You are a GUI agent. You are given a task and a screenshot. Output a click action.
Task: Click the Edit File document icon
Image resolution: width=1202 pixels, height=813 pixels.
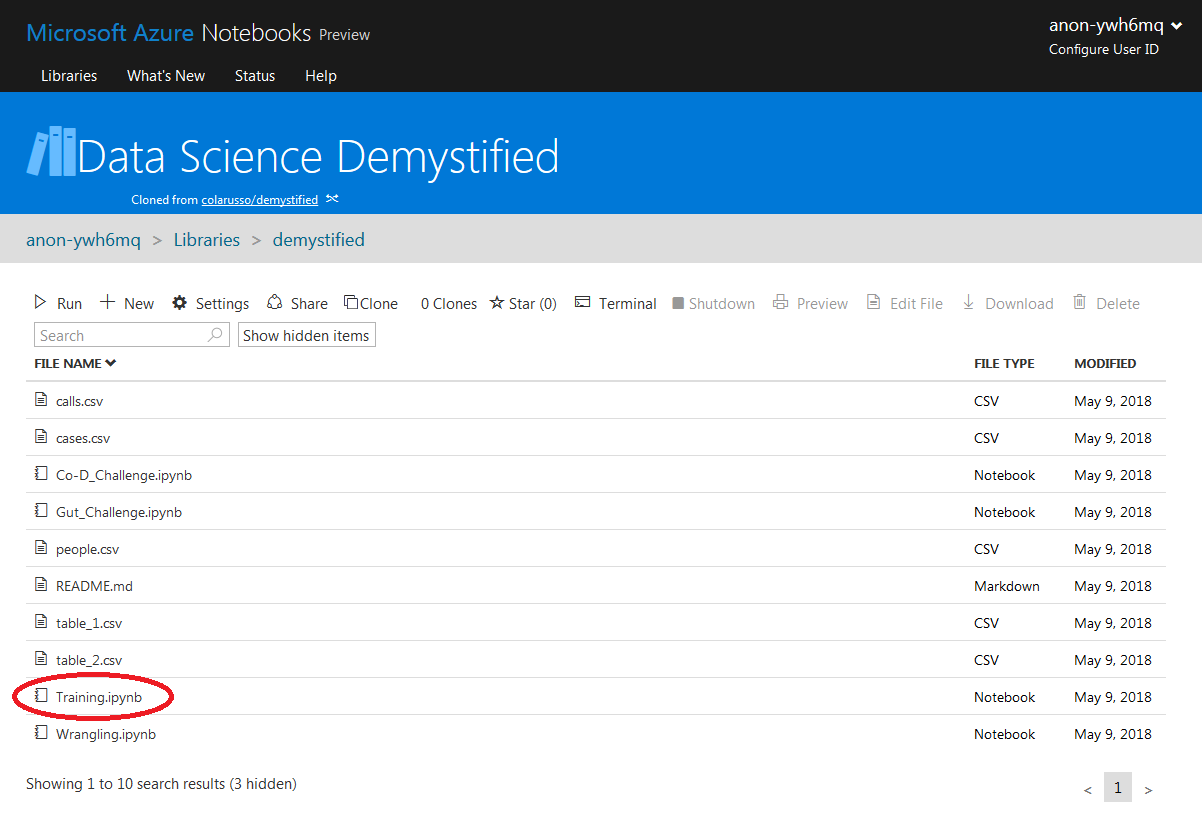873,302
